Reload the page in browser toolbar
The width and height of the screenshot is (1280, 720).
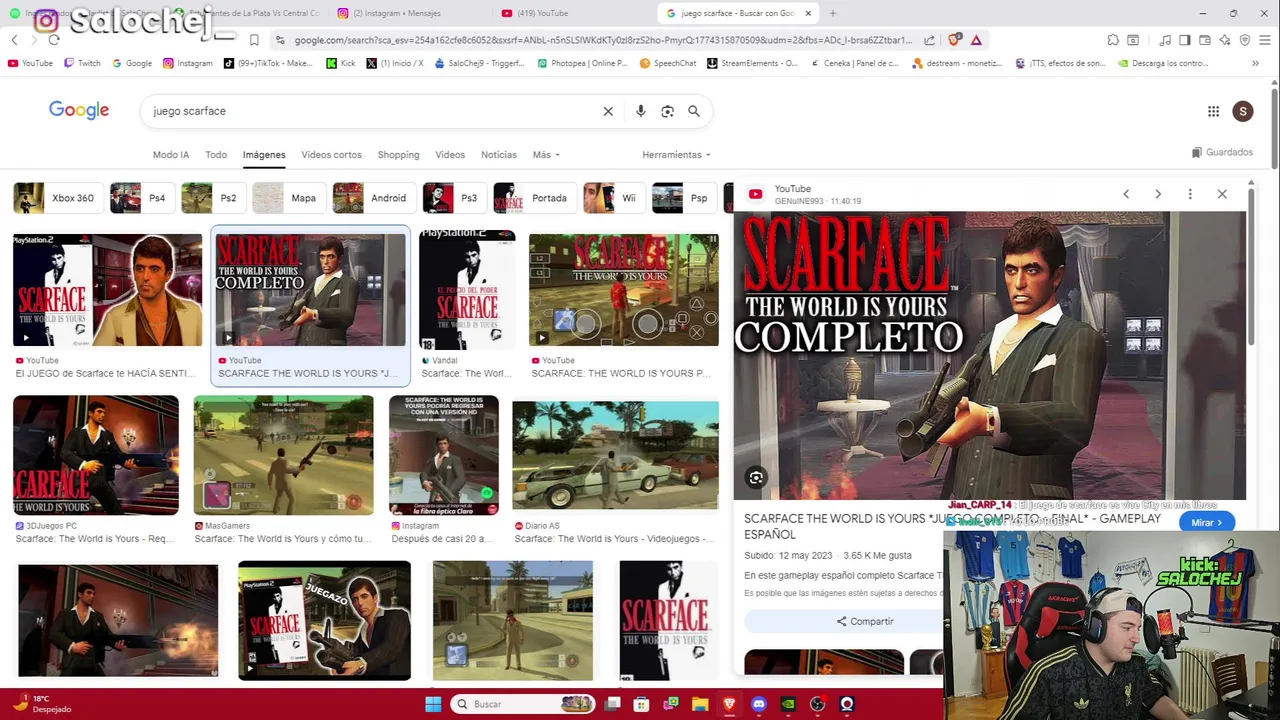point(54,40)
